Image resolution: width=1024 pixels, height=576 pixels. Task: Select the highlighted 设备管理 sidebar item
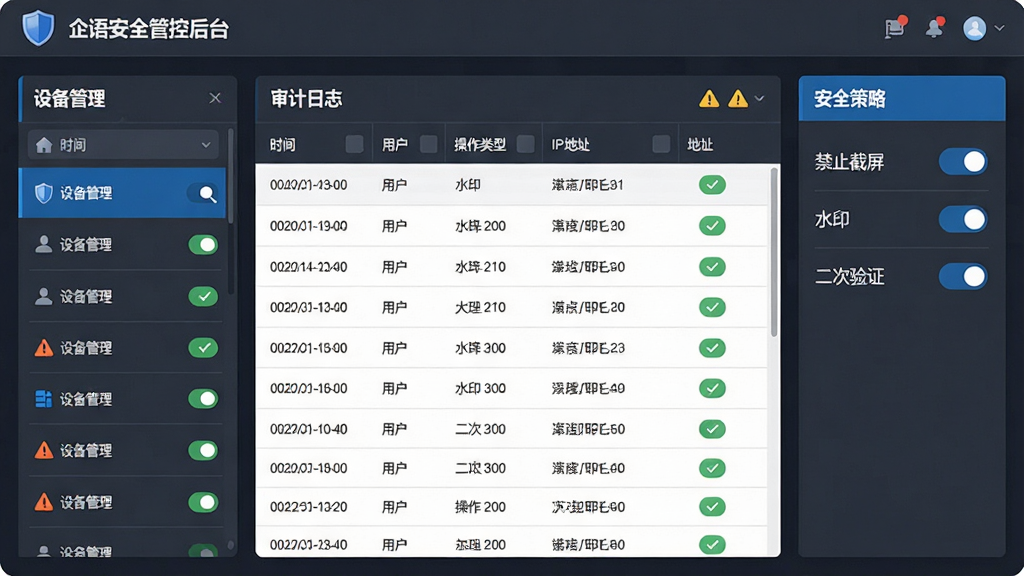tap(122, 193)
